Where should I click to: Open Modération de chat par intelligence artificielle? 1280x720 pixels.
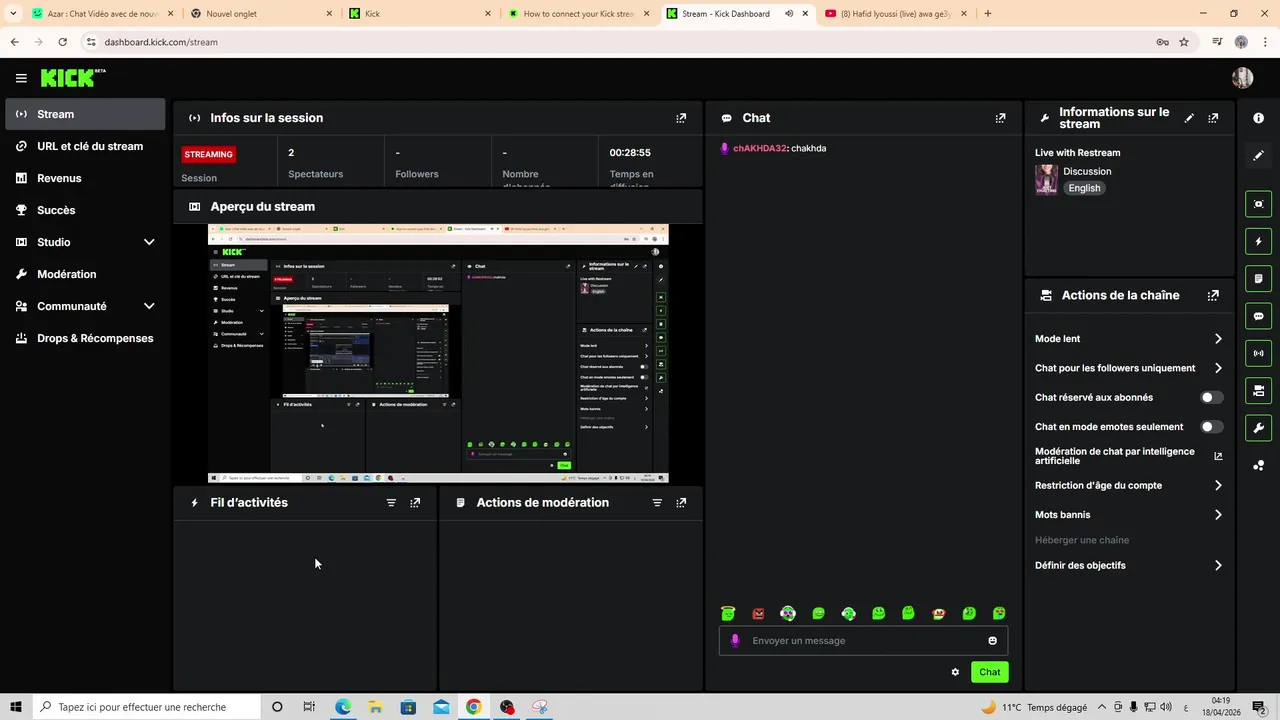click(x=1129, y=456)
